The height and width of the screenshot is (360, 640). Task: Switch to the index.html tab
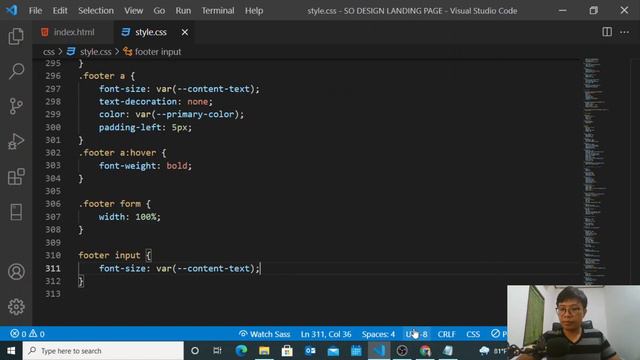point(73,32)
